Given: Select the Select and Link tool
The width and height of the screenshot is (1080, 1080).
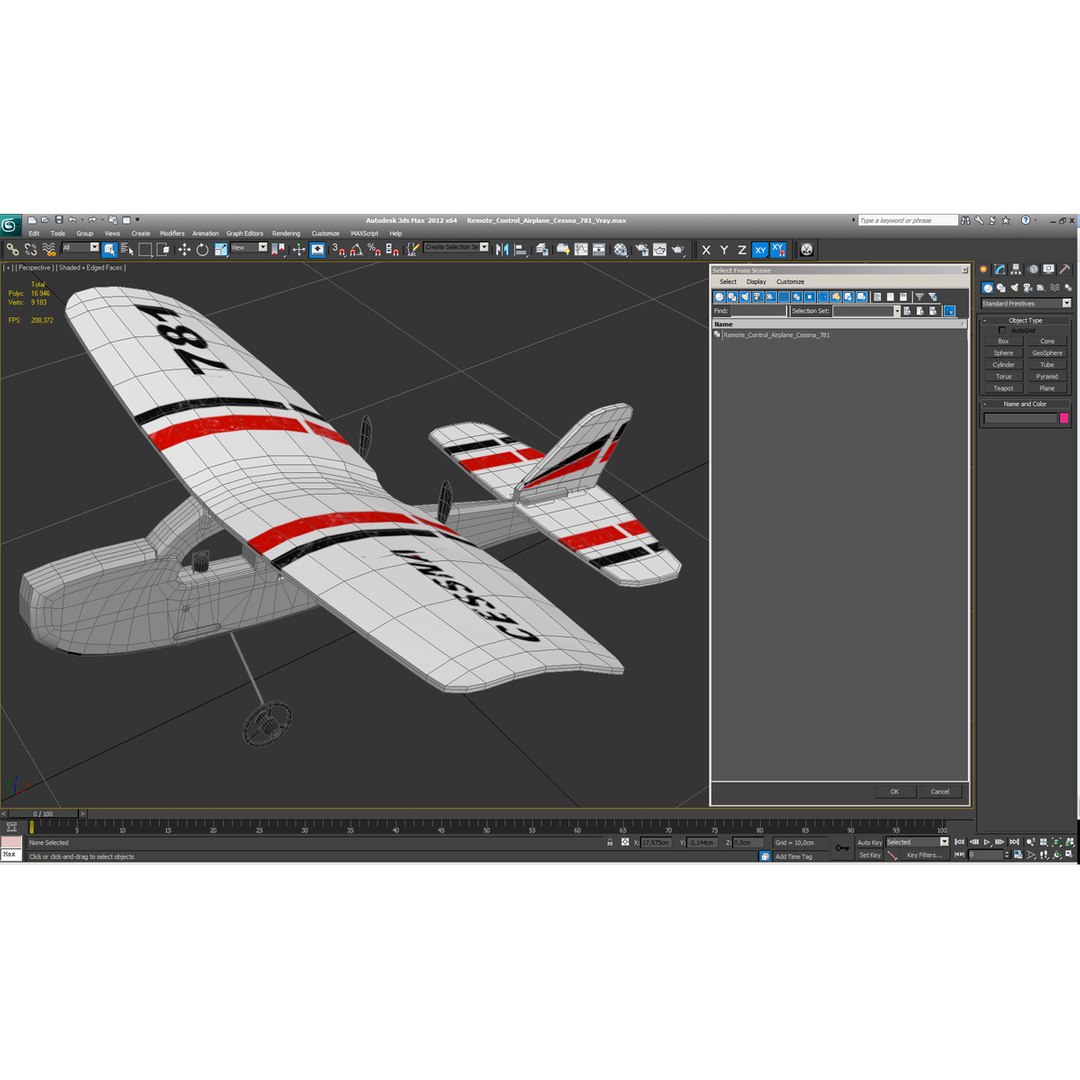Looking at the screenshot, I should pyautogui.click(x=12, y=249).
